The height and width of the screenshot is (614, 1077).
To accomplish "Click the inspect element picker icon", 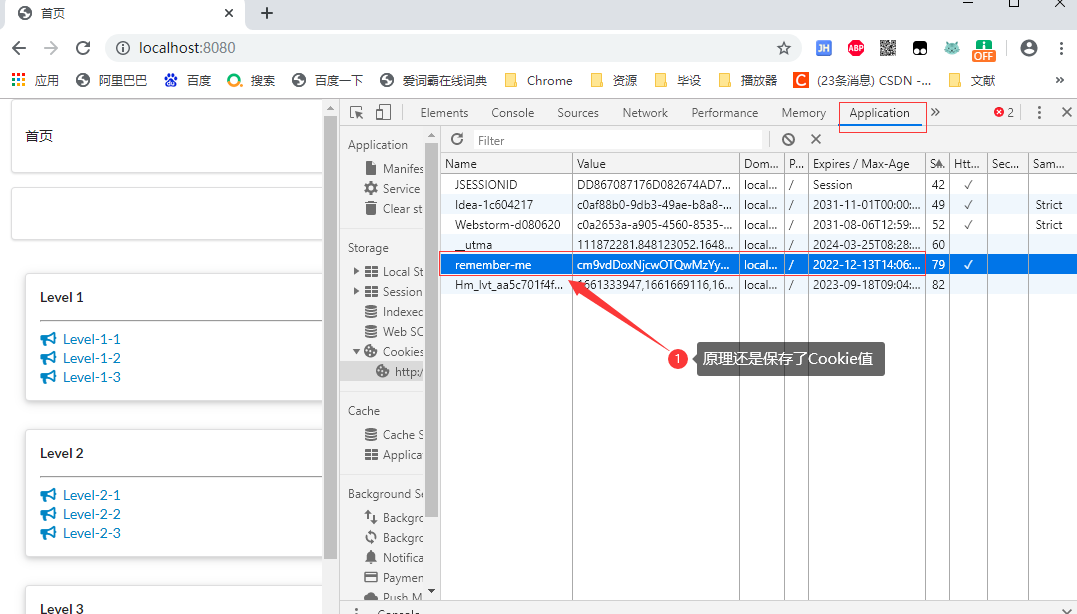I will pyautogui.click(x=357, y=113).
